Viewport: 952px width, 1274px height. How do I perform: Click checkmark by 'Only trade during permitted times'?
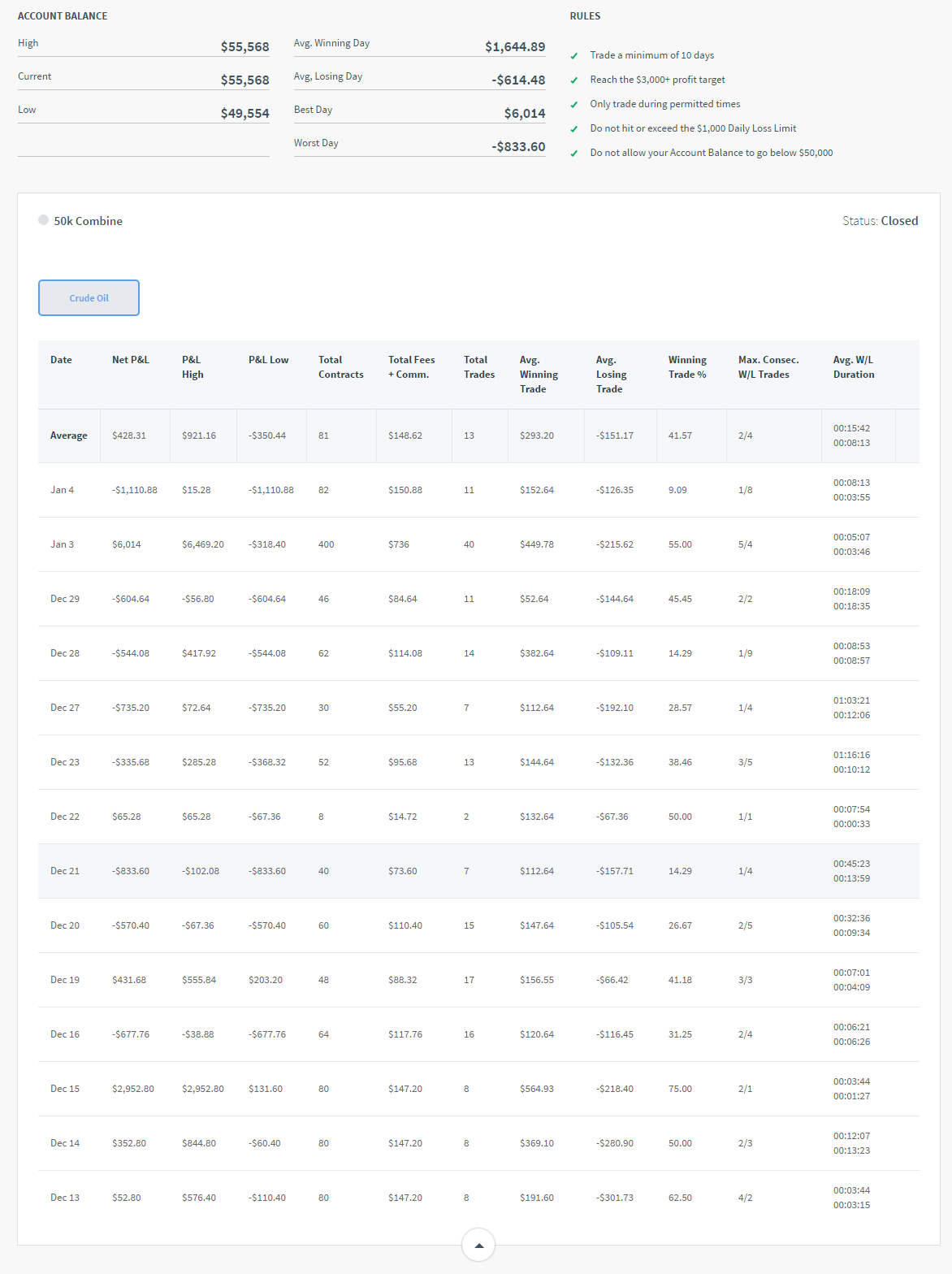tap(574, 105)
